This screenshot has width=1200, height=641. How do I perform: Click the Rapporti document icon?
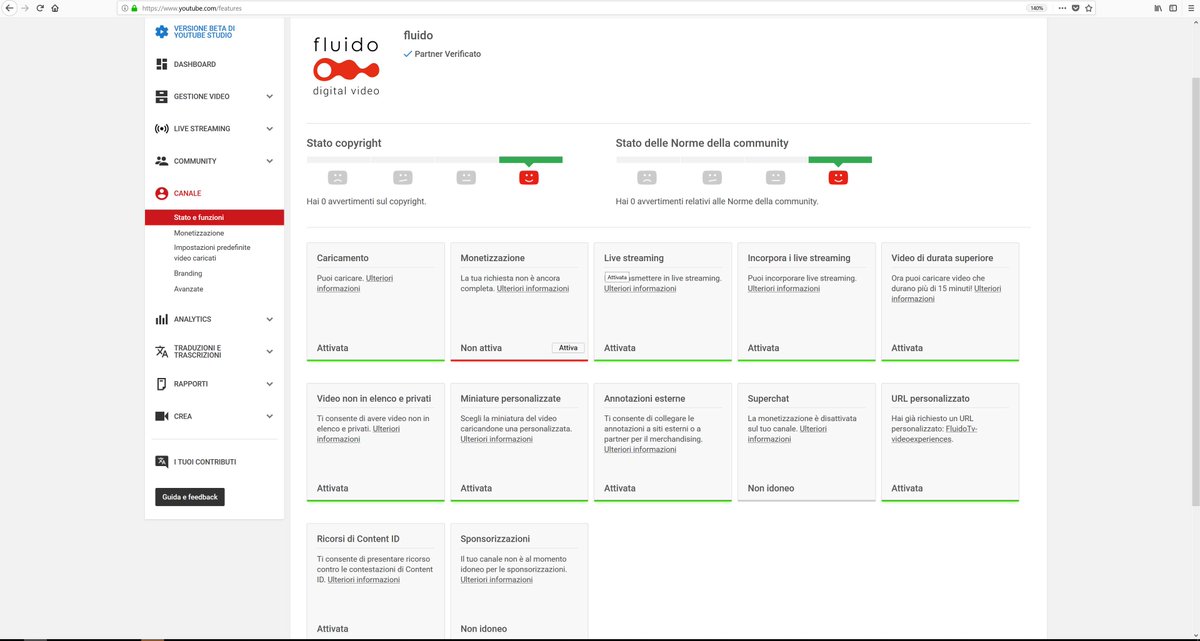pyautogui.click(x=161, y=384)
